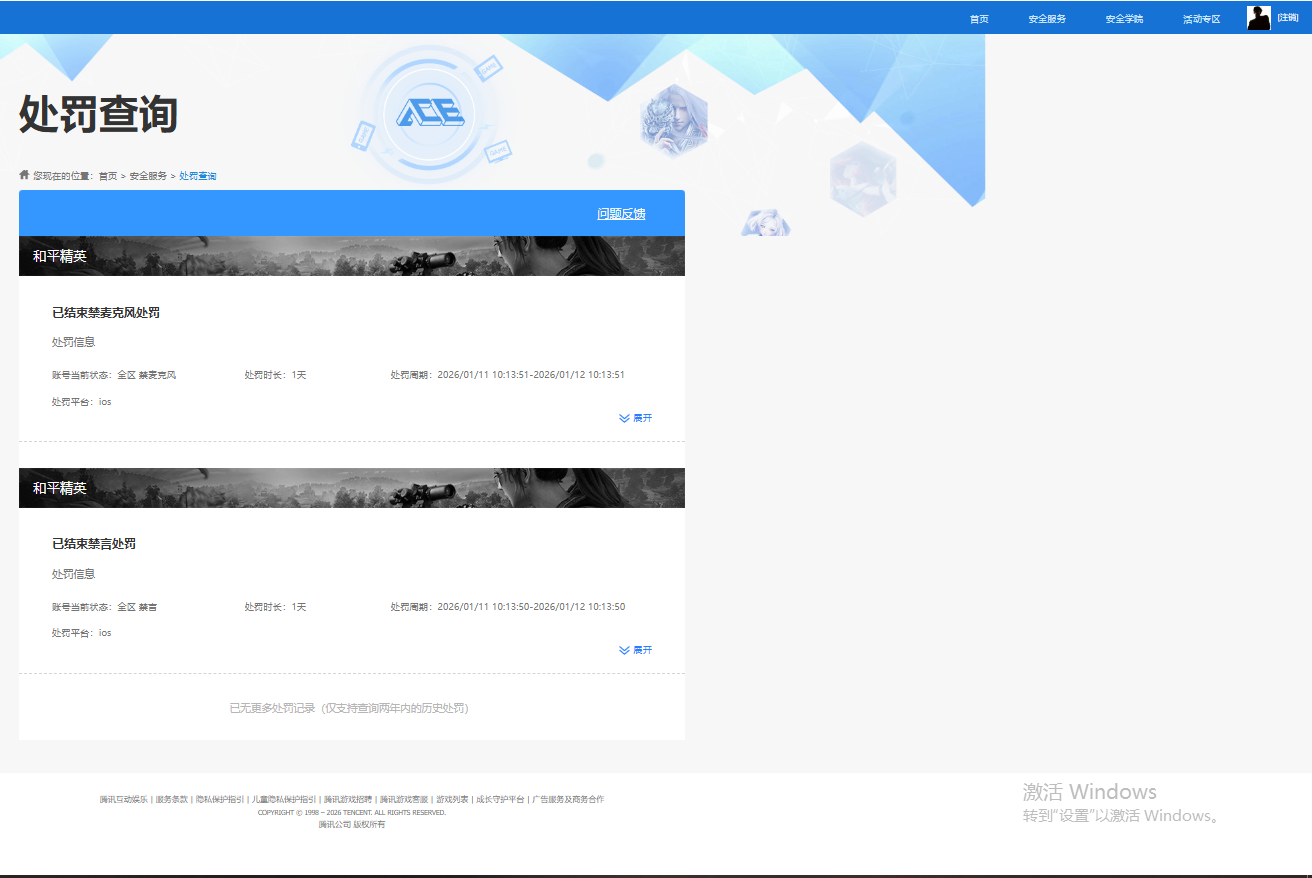1312x878 pixels.
Task: Select the 已结束禁麦克风处罚 heading
Action: [106, 313]
